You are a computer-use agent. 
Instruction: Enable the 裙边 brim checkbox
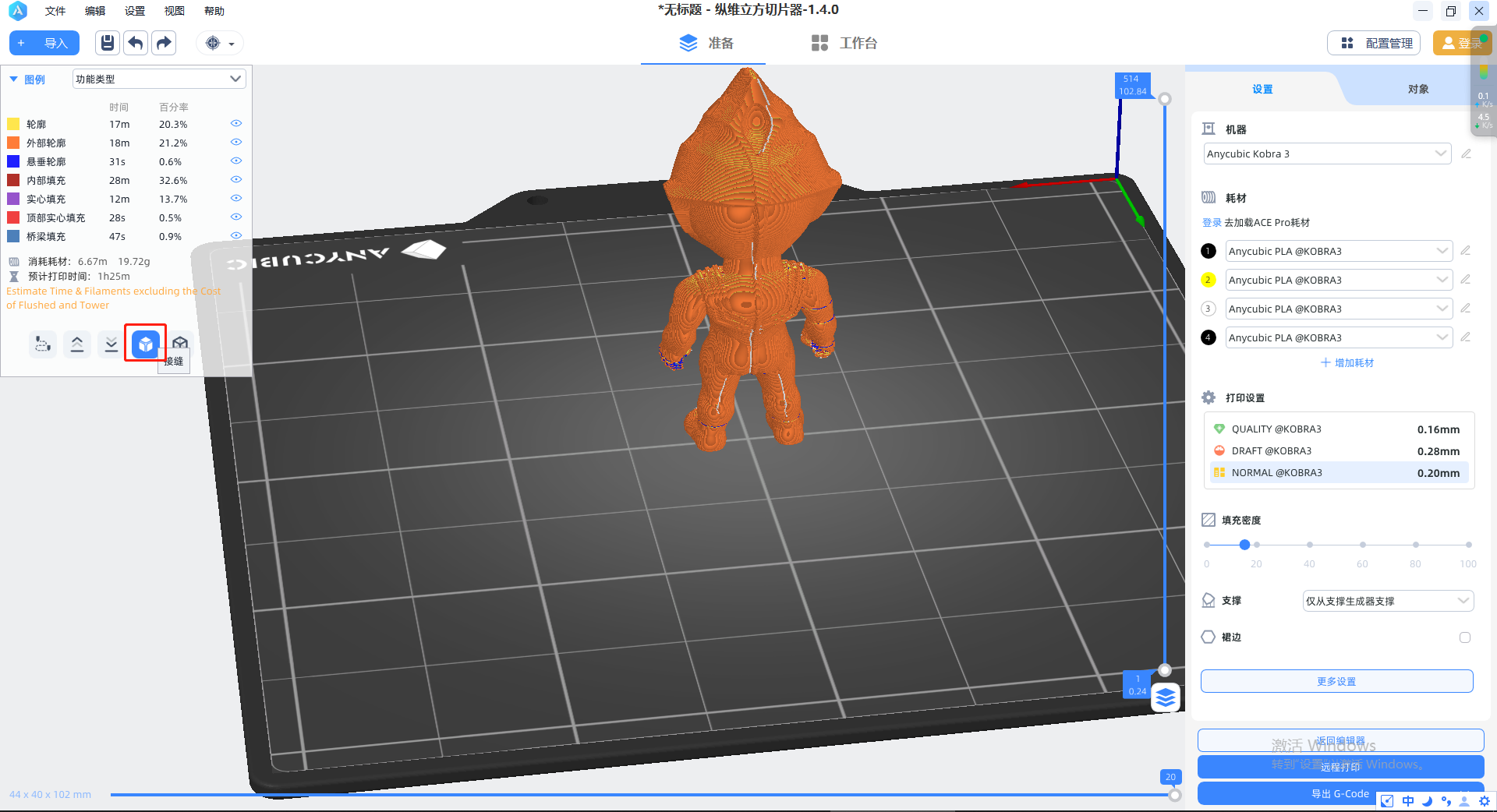(x=1465, y=637)
